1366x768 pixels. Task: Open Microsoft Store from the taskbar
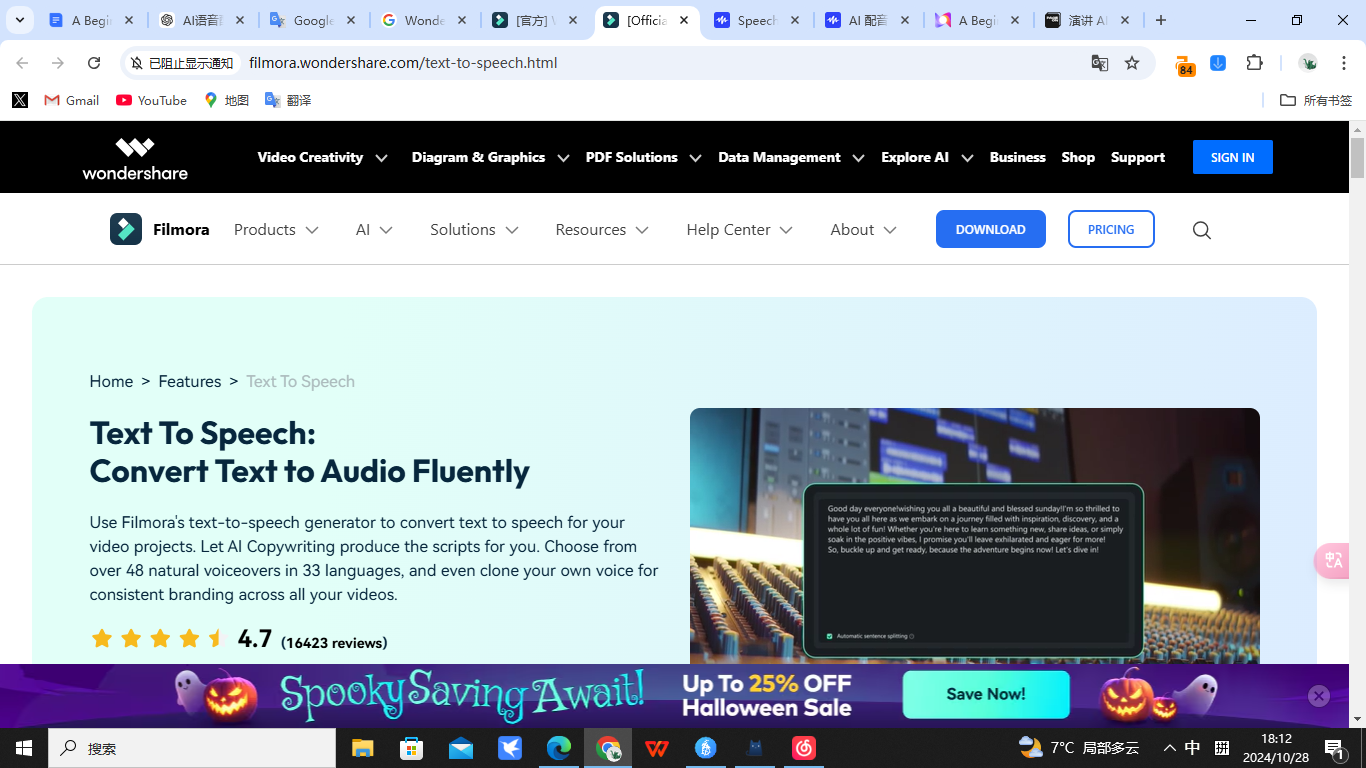pyautogui.click(x=411, y=748)
